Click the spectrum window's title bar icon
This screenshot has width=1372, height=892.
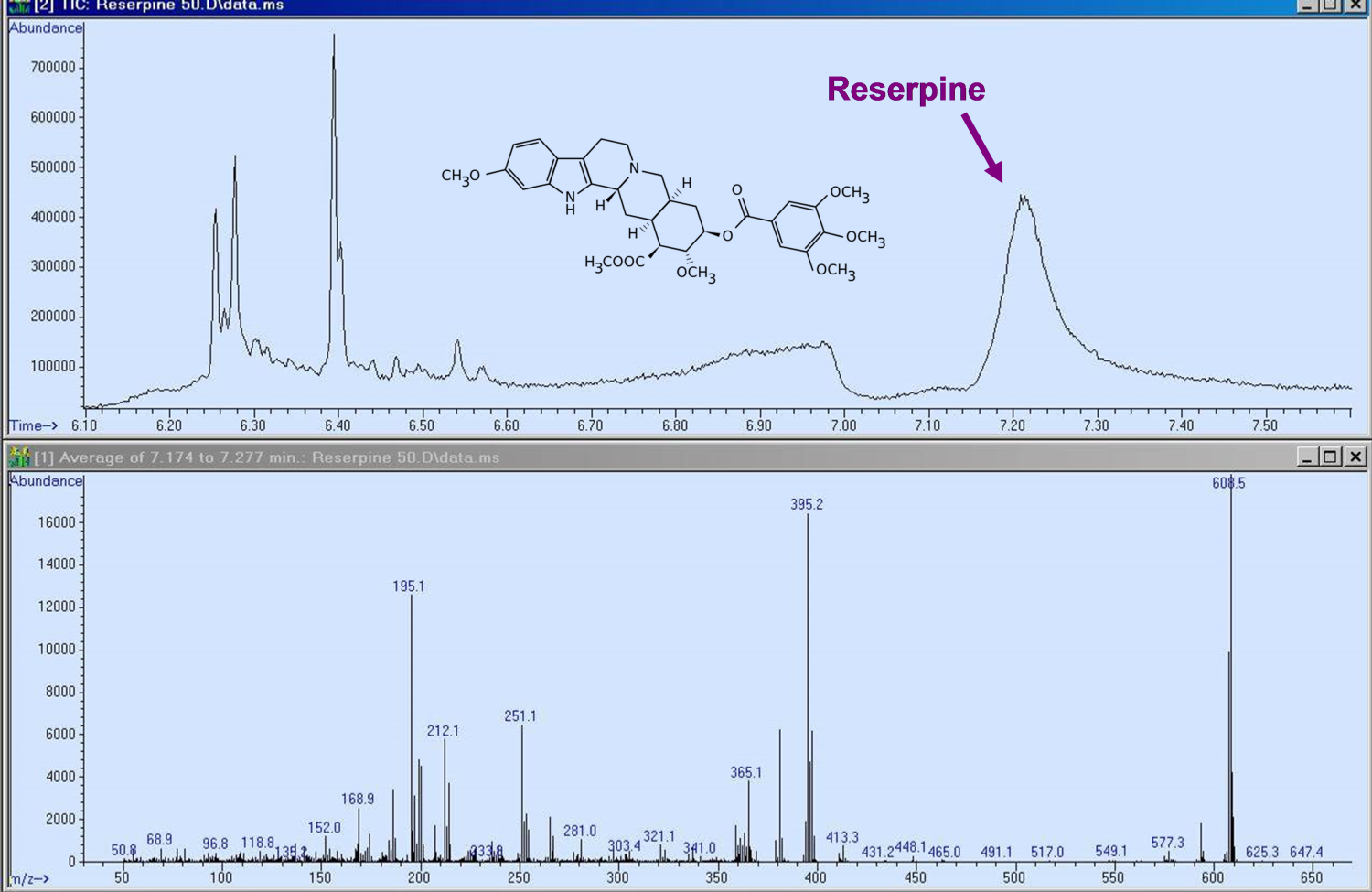pos(18,457)
